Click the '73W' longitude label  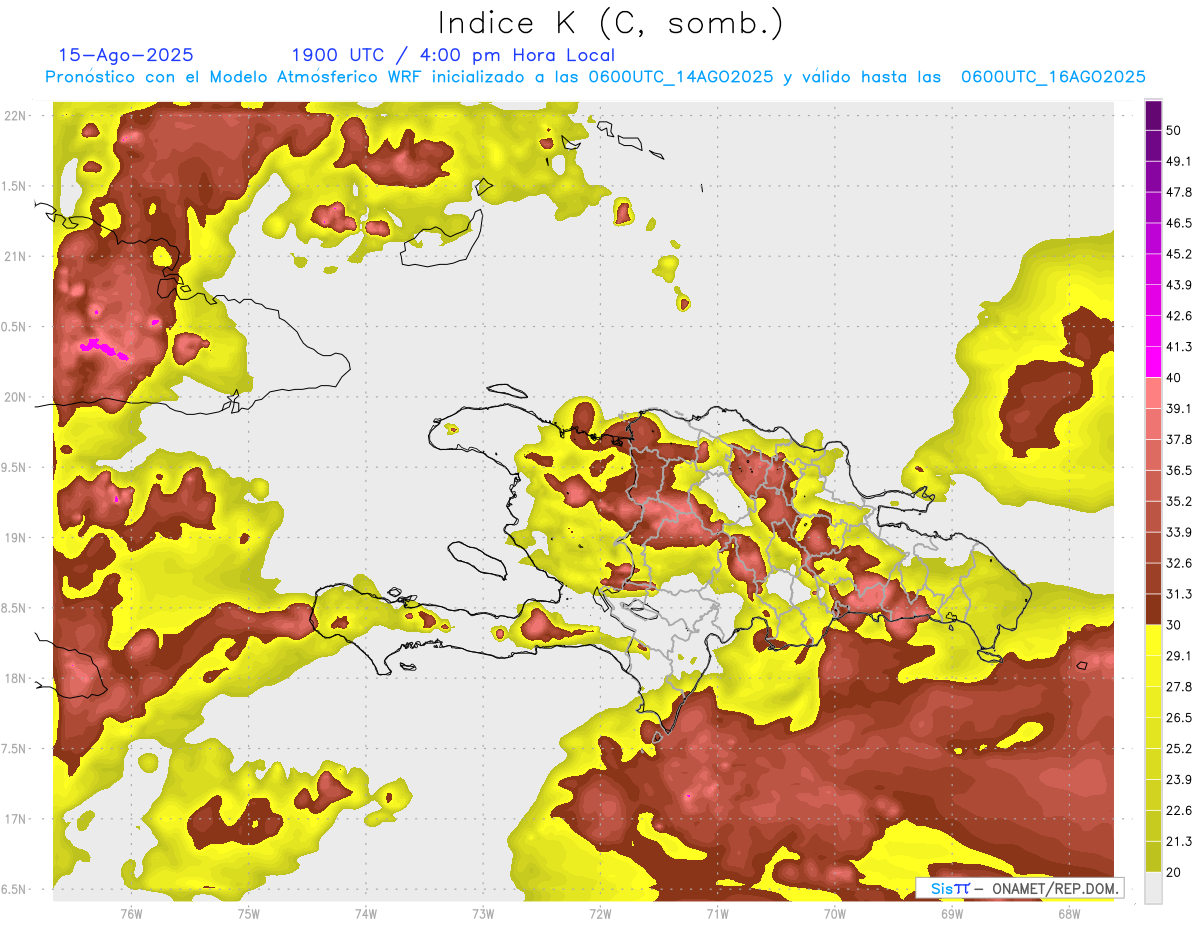(483, 914)
